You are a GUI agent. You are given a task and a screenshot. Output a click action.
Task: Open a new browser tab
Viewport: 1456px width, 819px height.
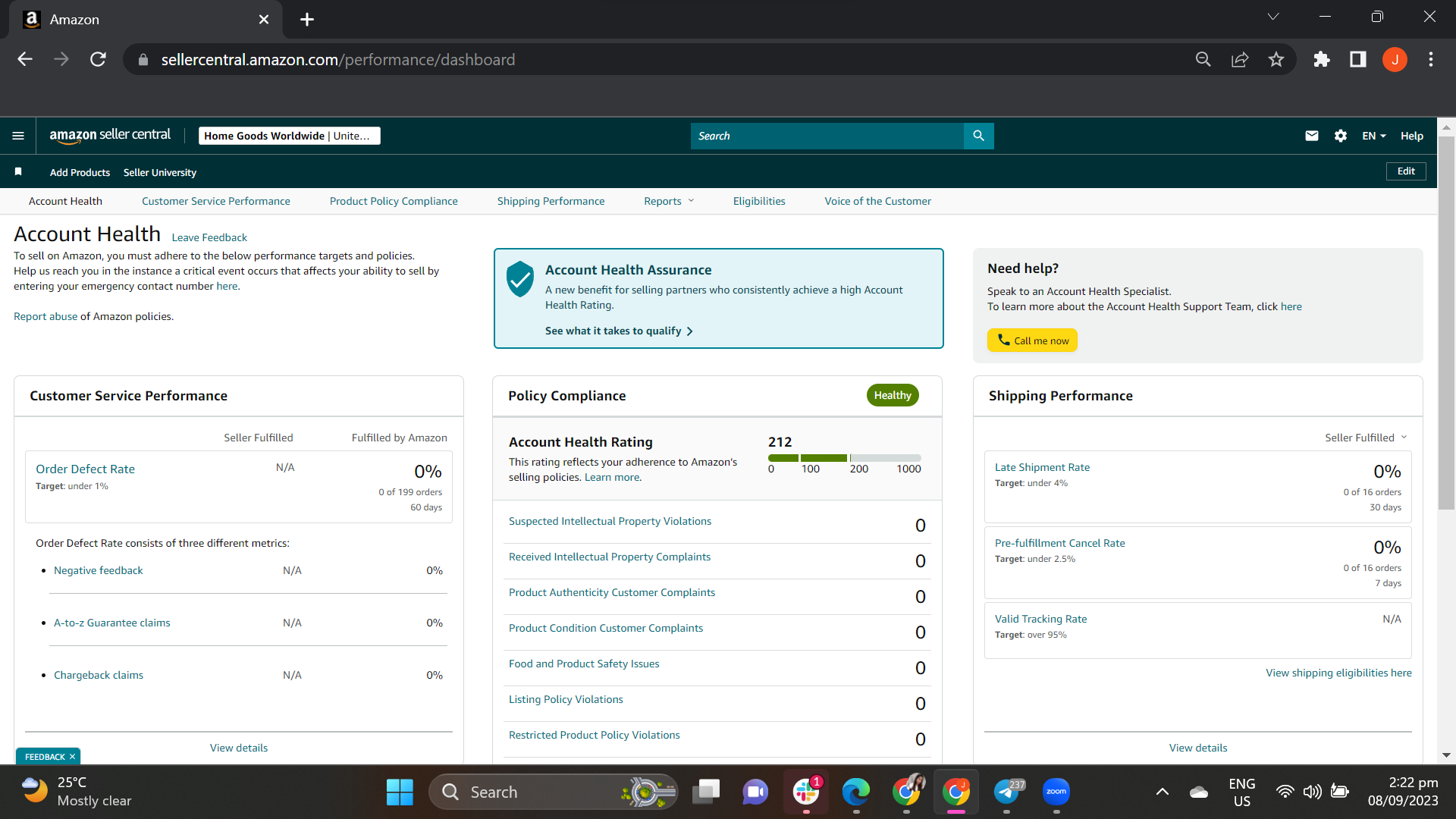(x=307, y=20)
